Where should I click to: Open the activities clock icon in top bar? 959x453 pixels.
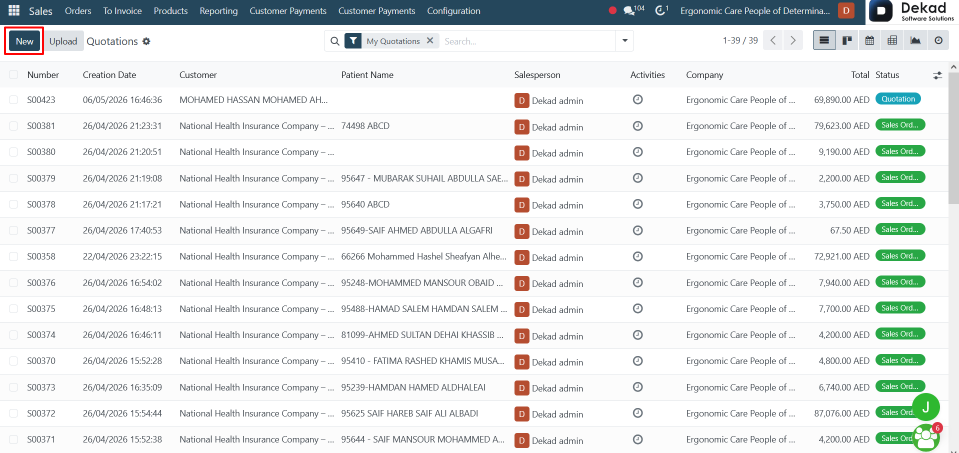point(661,10)
